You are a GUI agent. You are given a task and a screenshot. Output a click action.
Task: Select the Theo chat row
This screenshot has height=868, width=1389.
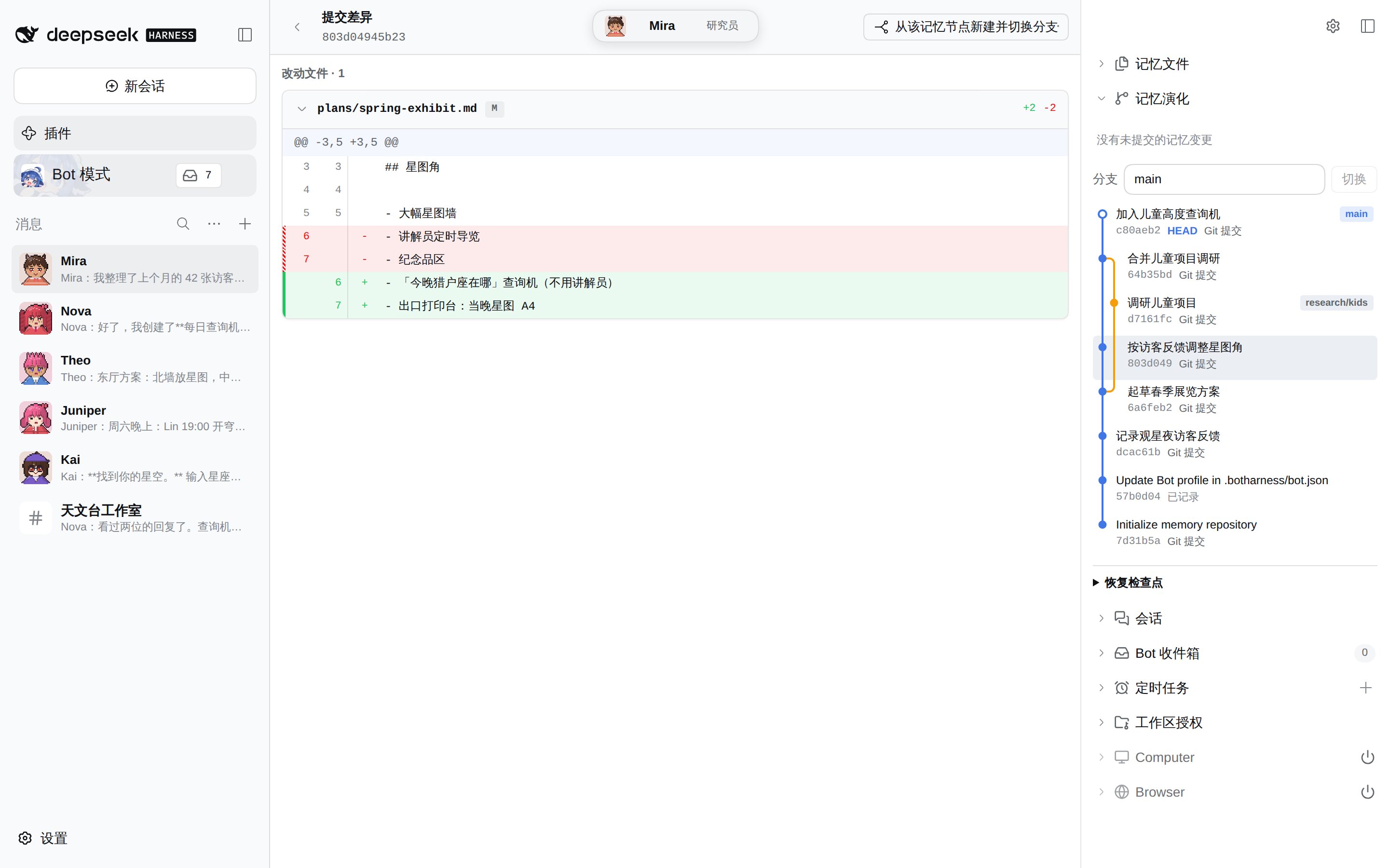coord(135,368)
